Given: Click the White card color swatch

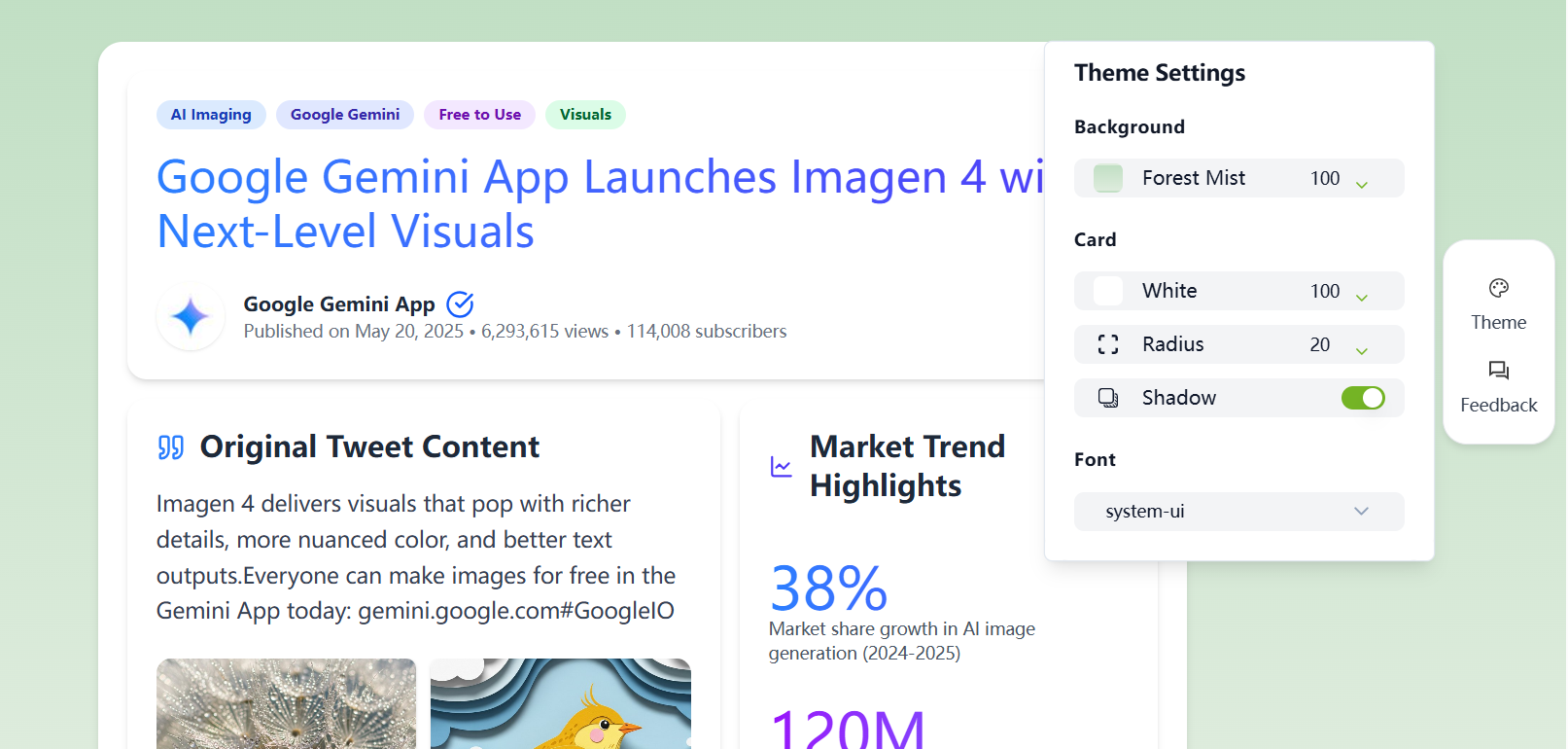Looking at the screenshot, I should point(1108,291).
